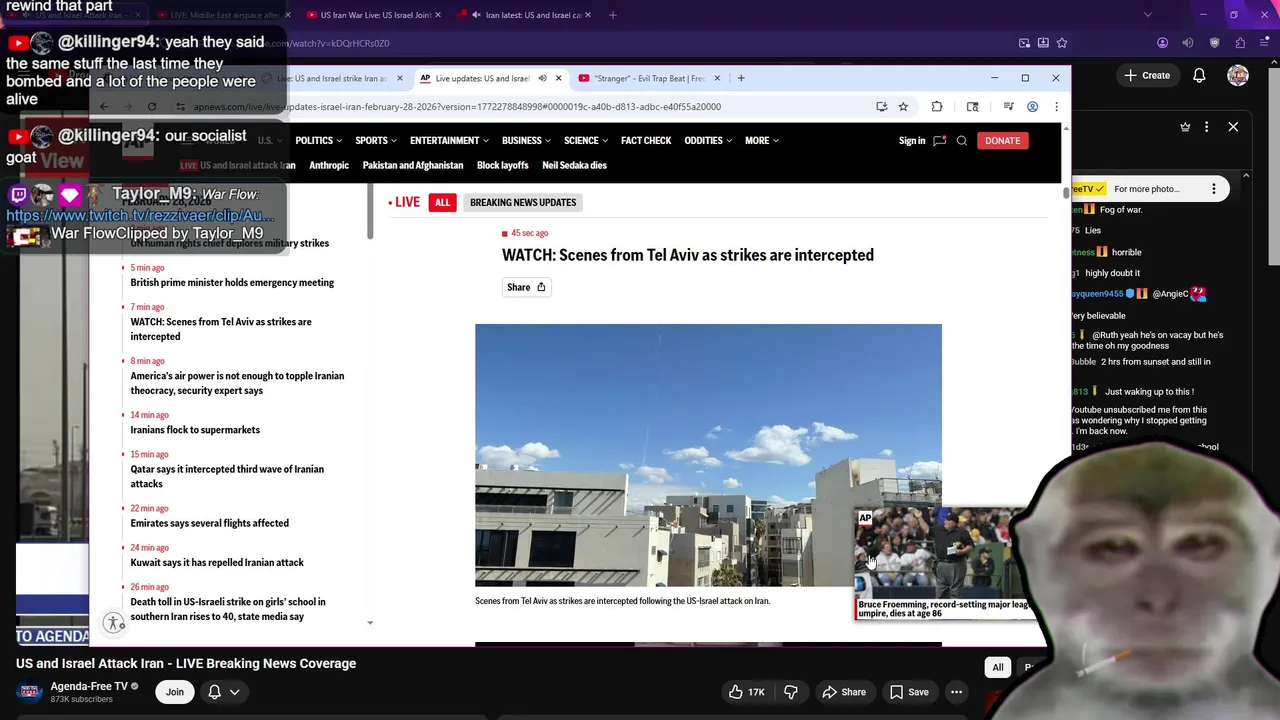
Task: Open Kuwait says it has repelled Iranian attack
Action: (217, 563)
